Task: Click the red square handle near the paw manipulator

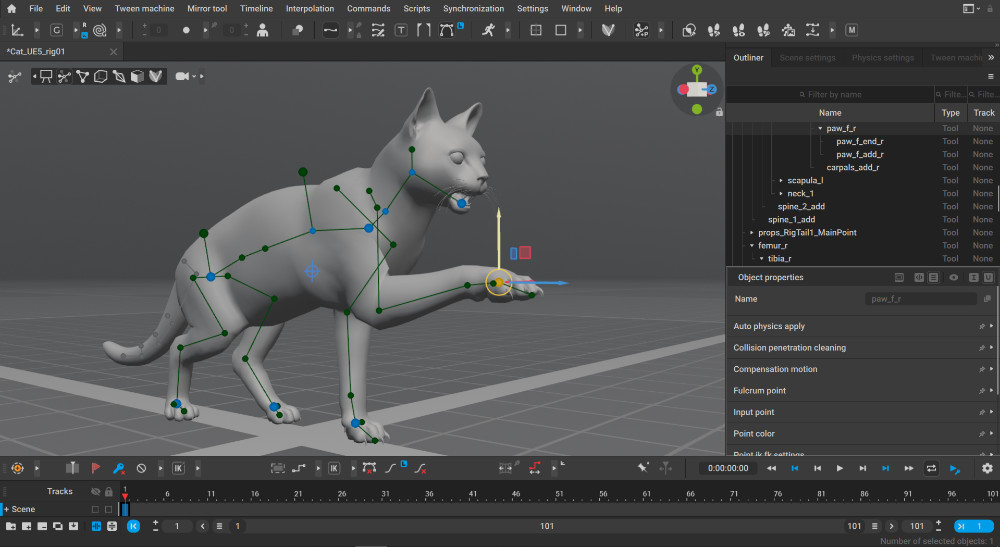Action: [x=525, y=253]
